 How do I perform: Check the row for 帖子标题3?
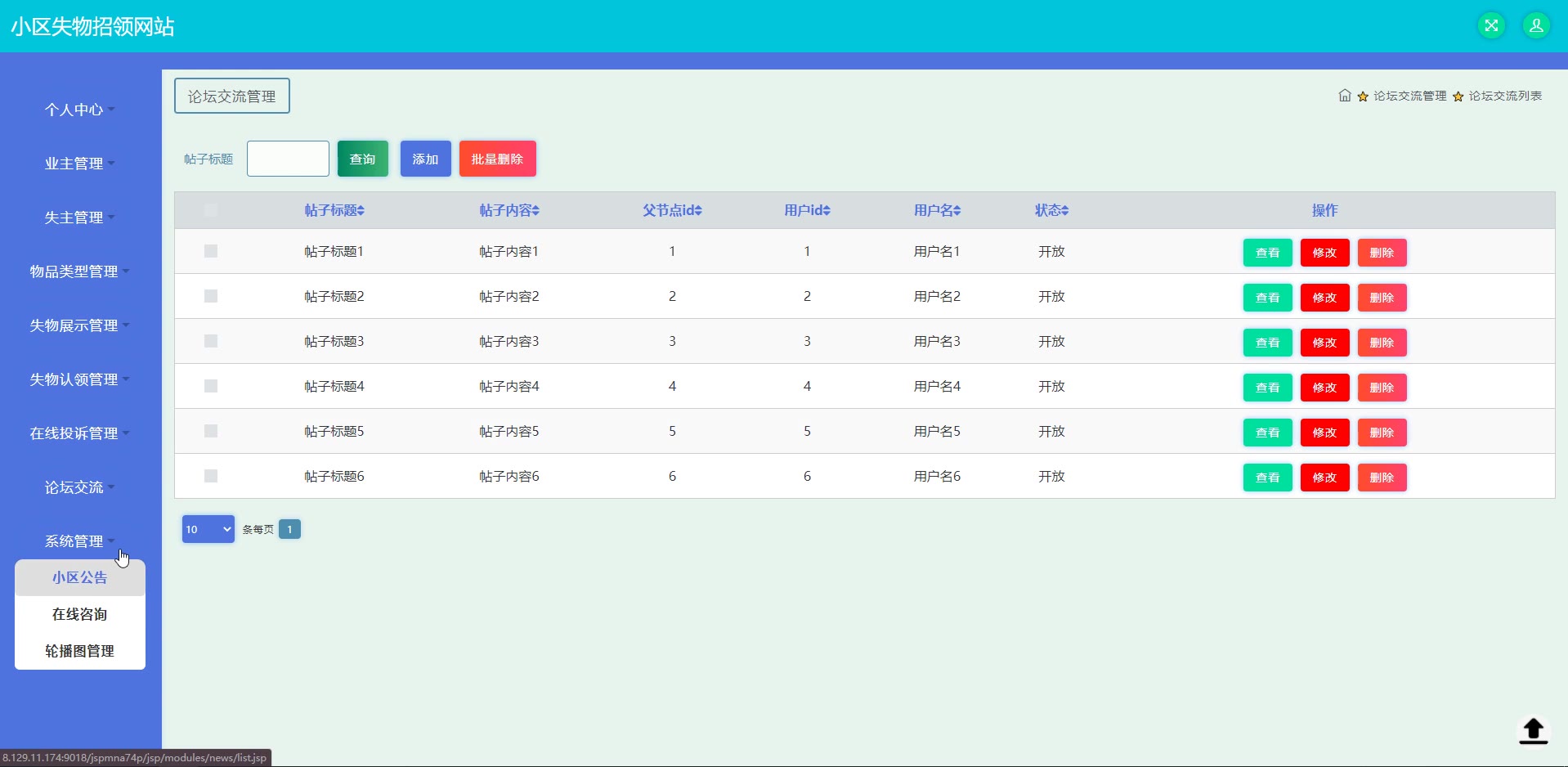point(211,341)
